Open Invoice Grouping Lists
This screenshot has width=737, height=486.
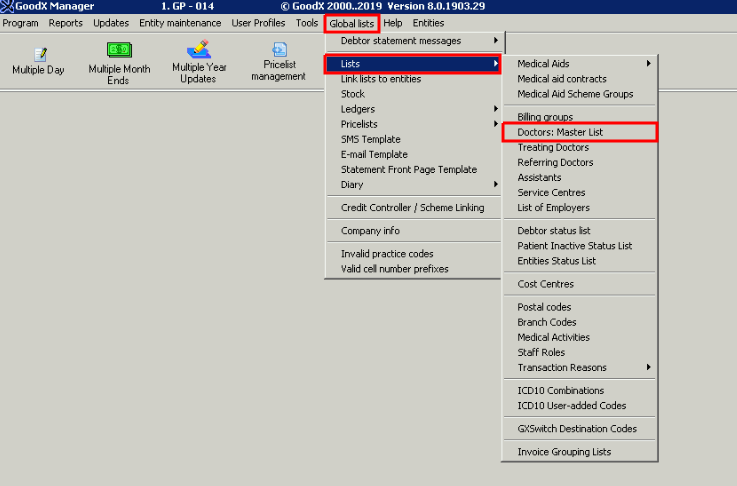point(580,452)
